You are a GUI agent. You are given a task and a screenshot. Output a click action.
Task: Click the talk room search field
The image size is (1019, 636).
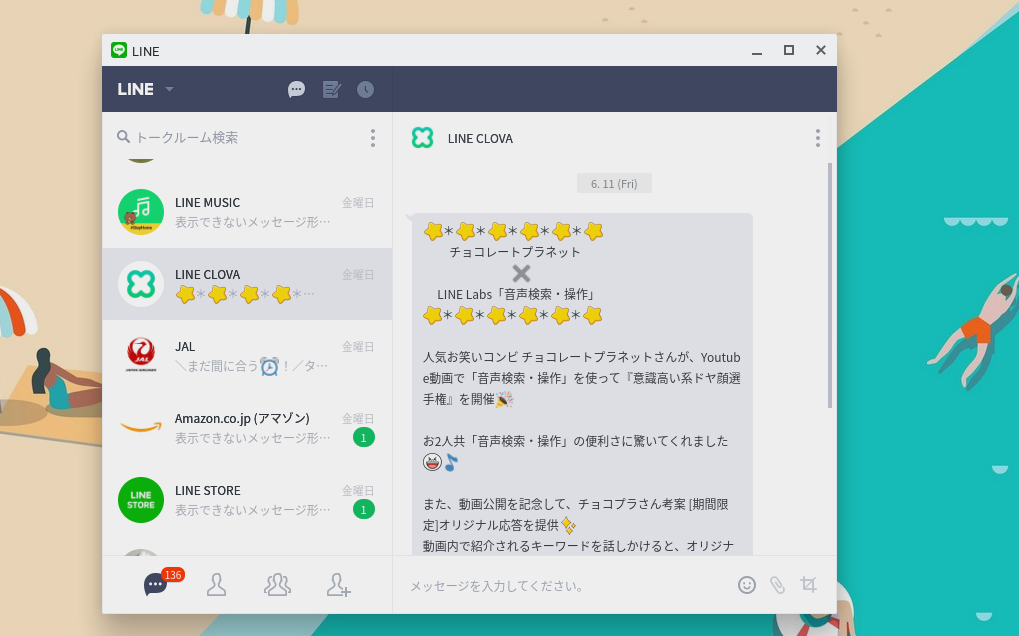pyautogui.click(x=236, y=137)
